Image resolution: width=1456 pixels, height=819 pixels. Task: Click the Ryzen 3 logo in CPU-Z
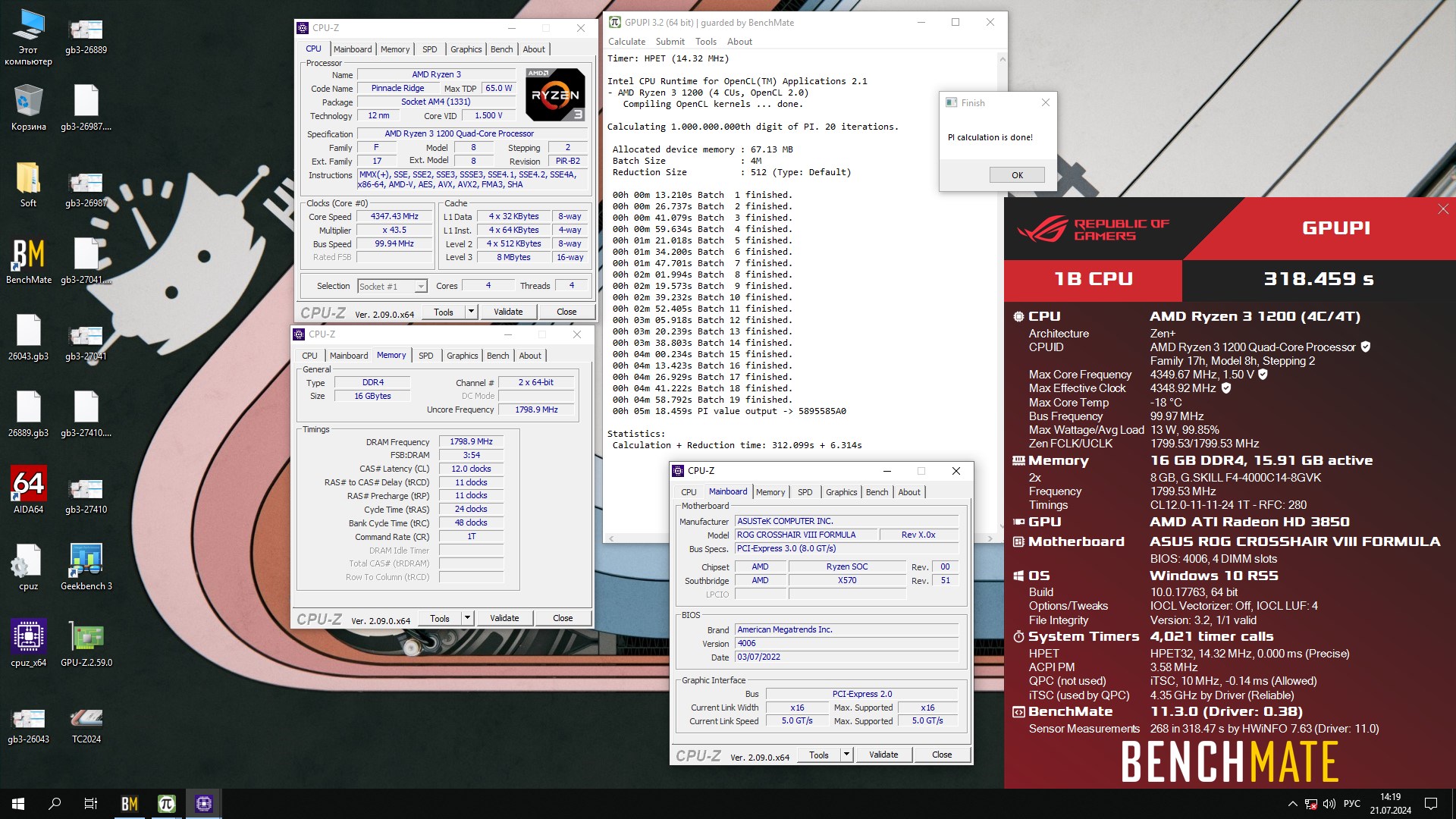(556, 95)
